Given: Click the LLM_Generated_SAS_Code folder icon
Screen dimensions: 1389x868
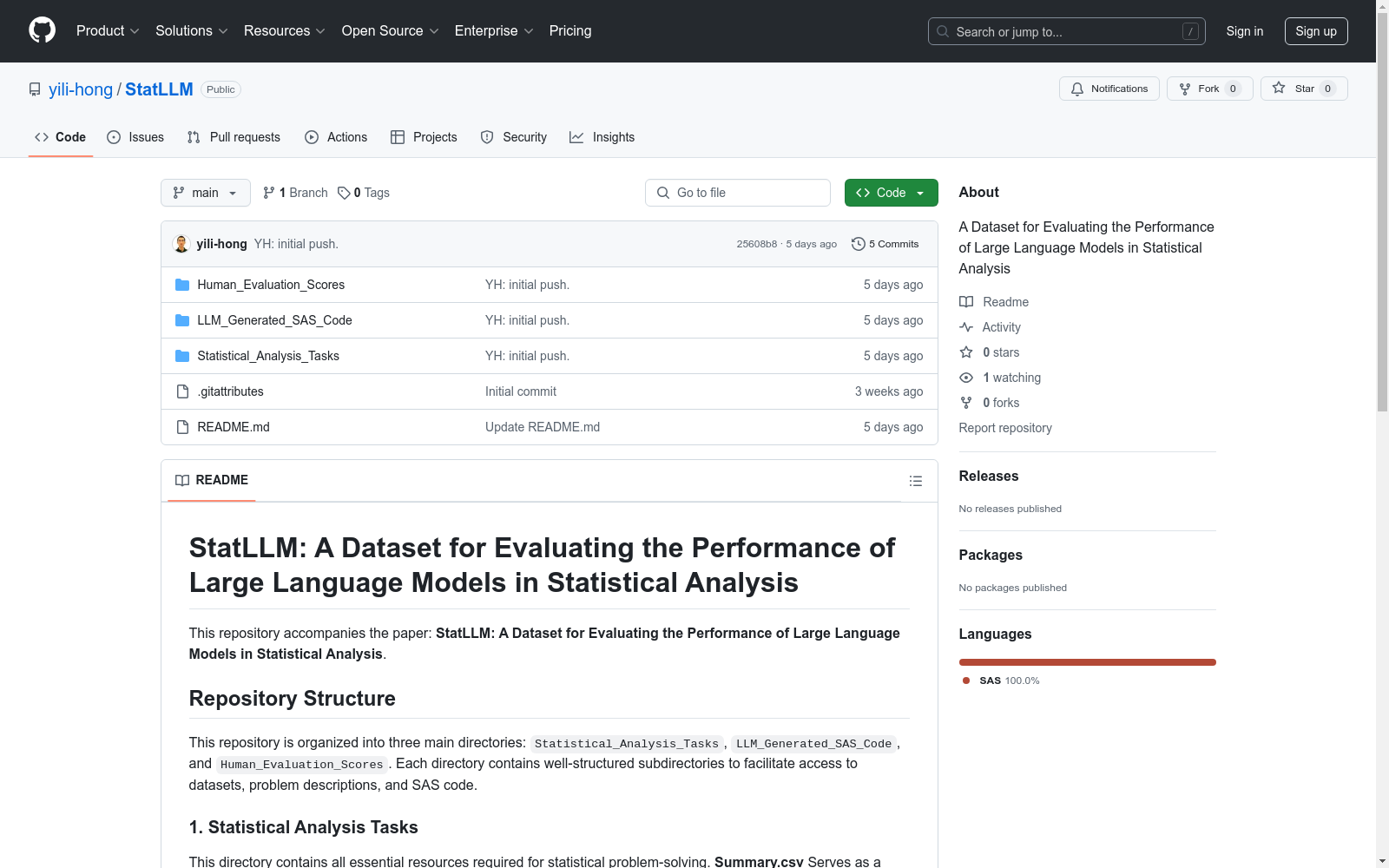Looking at the screenshot, I should [182, 320].
